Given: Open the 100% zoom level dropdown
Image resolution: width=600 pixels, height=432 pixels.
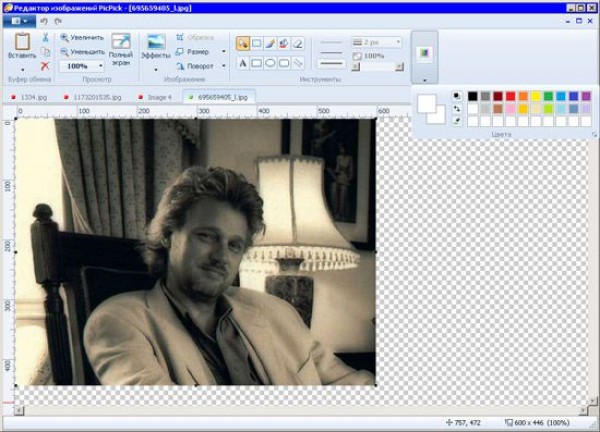Looking at the screenshot, I should coord(101,66).
